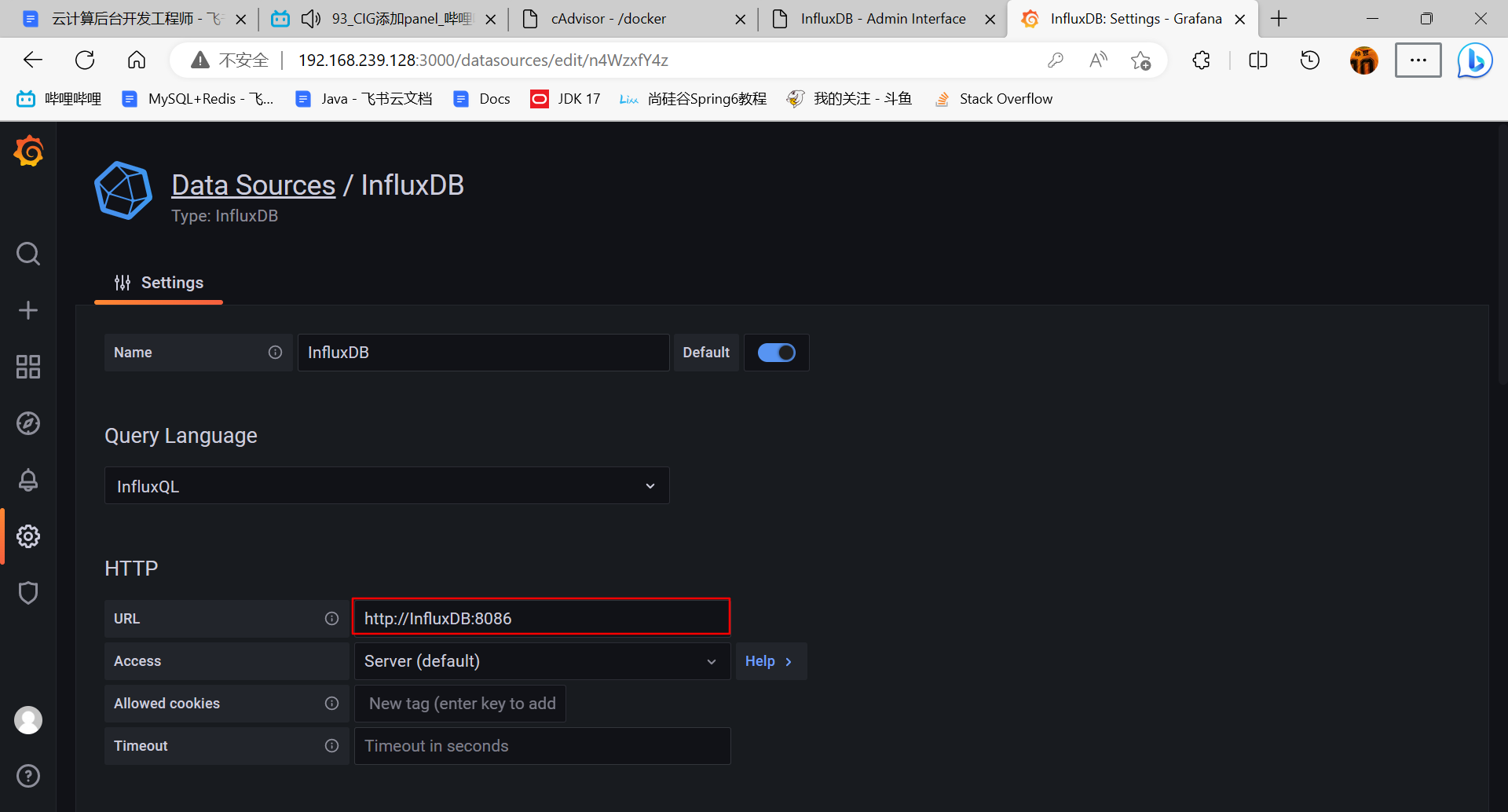Close the InfluxDB: Settings - Grafana tab
This screenshot has width=1508, height=812.
(x=1240, y=19)
